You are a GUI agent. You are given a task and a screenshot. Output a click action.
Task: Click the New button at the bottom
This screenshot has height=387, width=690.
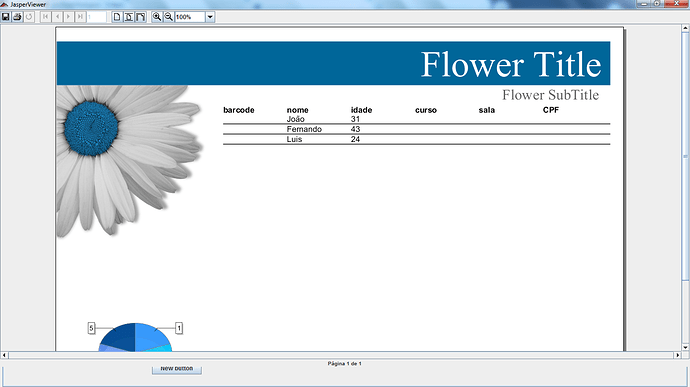pyautogui.click(x=176, y=369)
